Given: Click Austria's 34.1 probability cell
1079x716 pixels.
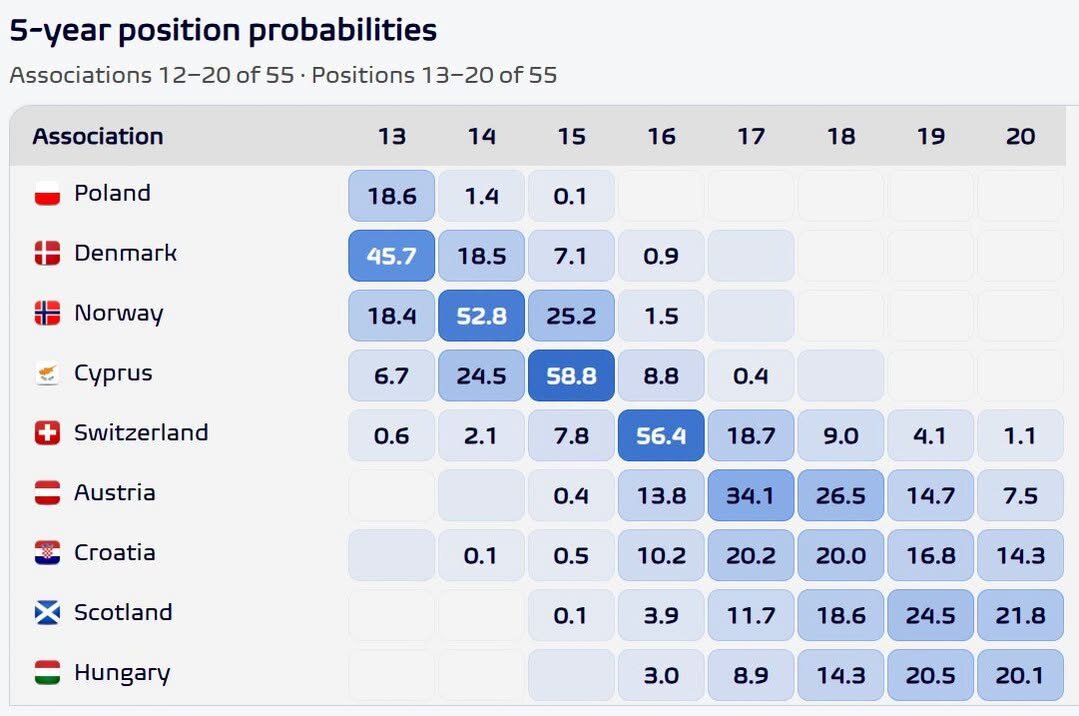Looking at the screenshot, I should [x=751, y=496].
